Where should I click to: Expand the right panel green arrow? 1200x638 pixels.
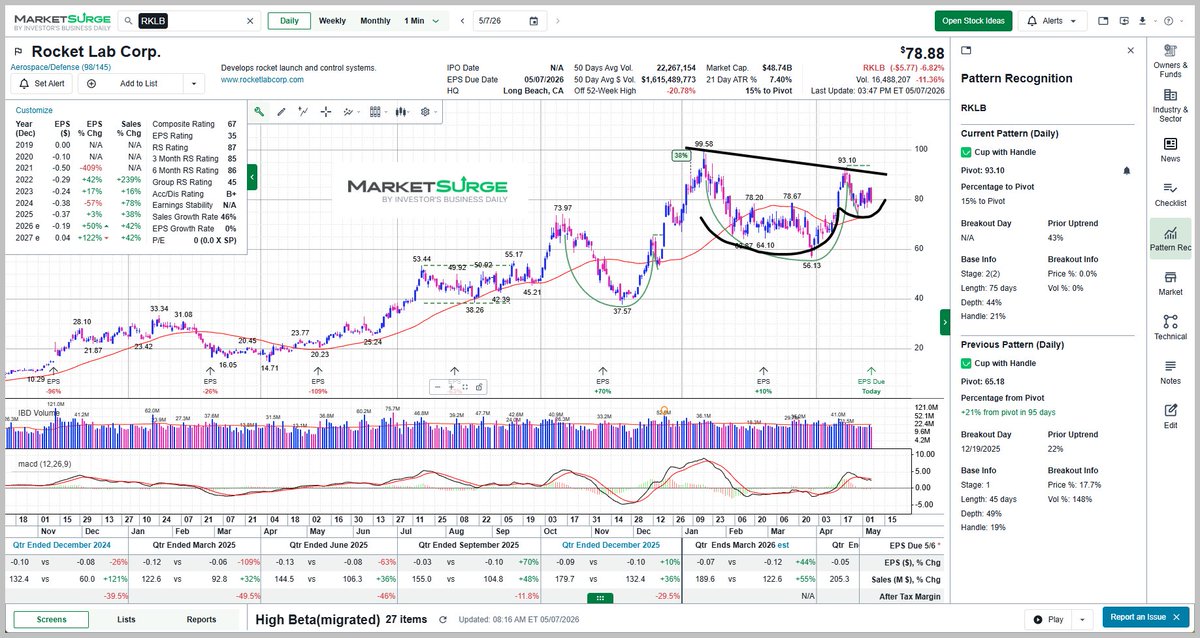945,321
